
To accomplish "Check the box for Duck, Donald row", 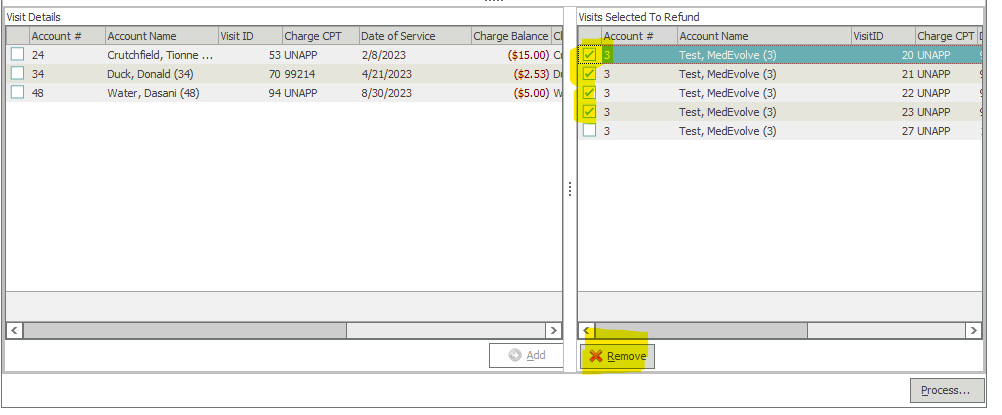I will 17,74.
